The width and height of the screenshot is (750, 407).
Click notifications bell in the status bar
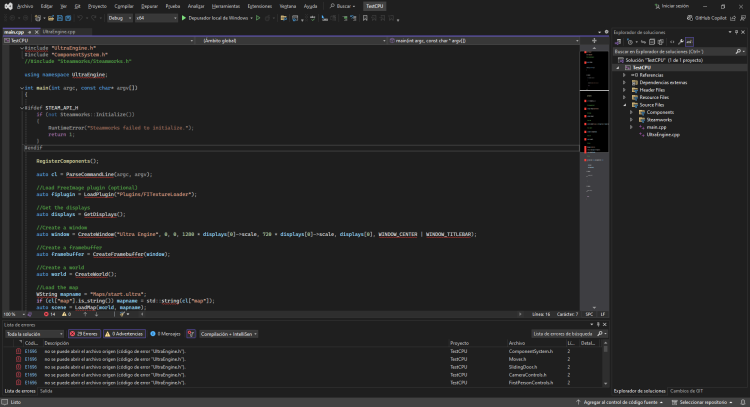click(743, 402)
